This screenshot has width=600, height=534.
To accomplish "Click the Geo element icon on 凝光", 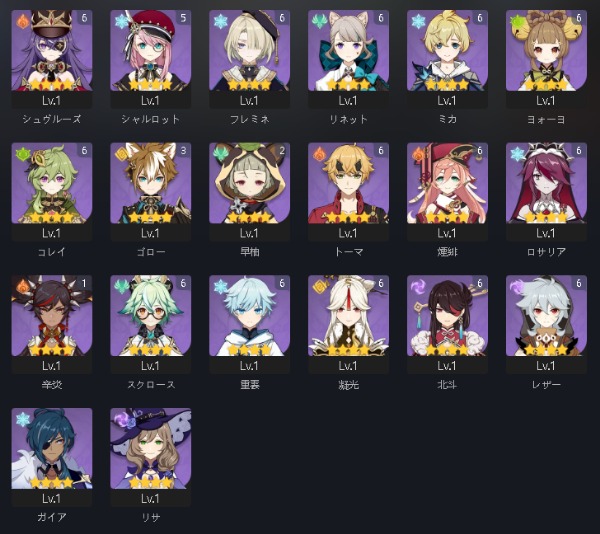I will (319, 287).
